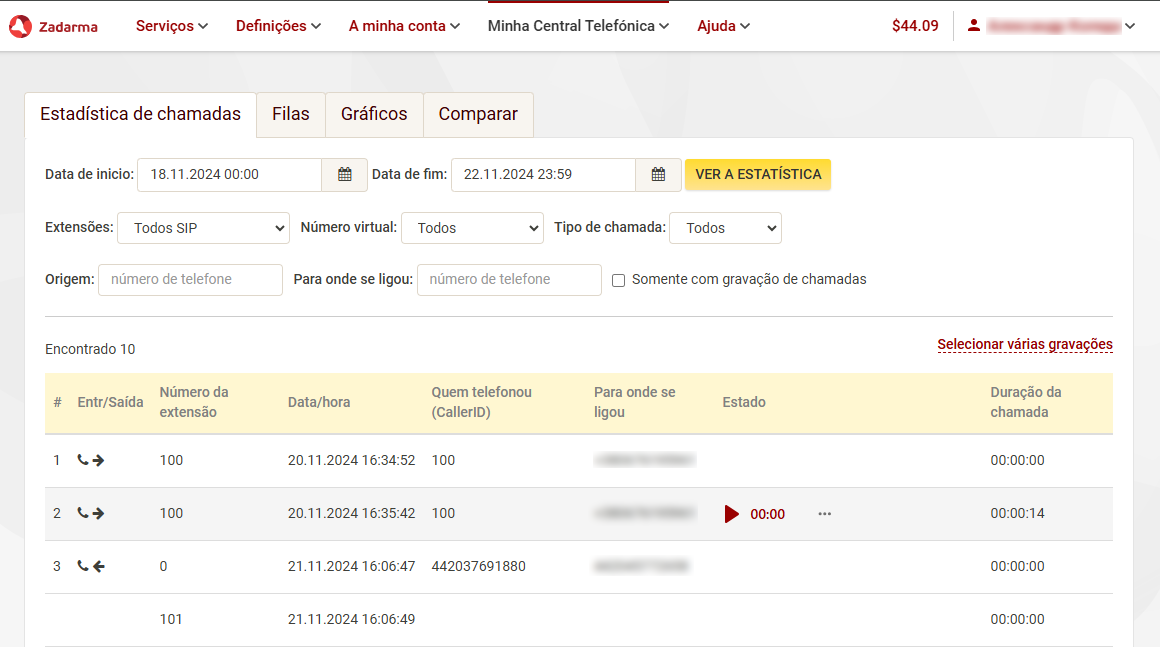Switch to the Filas tab

tap(291, 114)
